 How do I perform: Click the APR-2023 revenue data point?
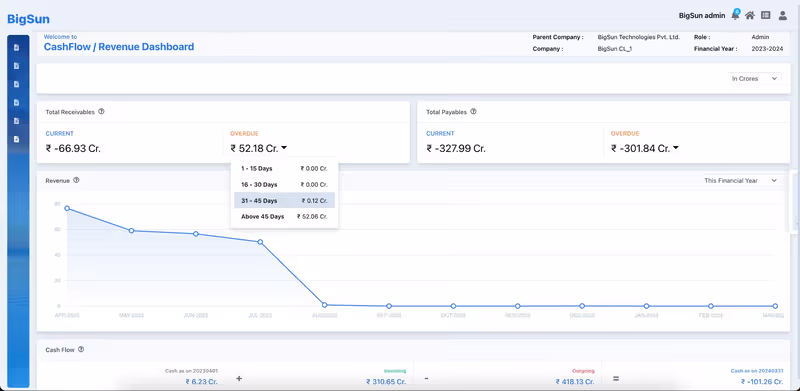[x=67, y=208]
